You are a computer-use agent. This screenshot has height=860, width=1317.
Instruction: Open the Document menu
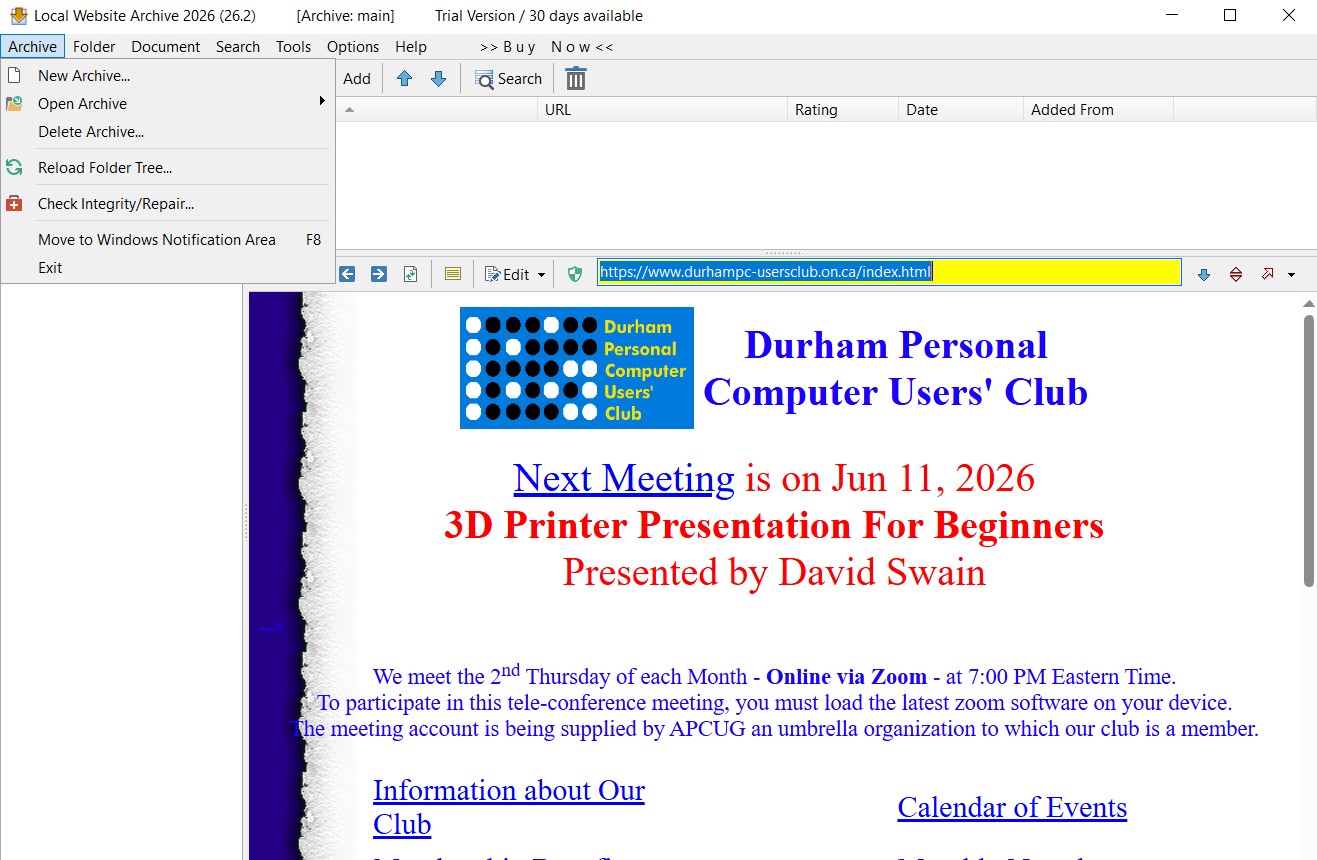point(166,47)
